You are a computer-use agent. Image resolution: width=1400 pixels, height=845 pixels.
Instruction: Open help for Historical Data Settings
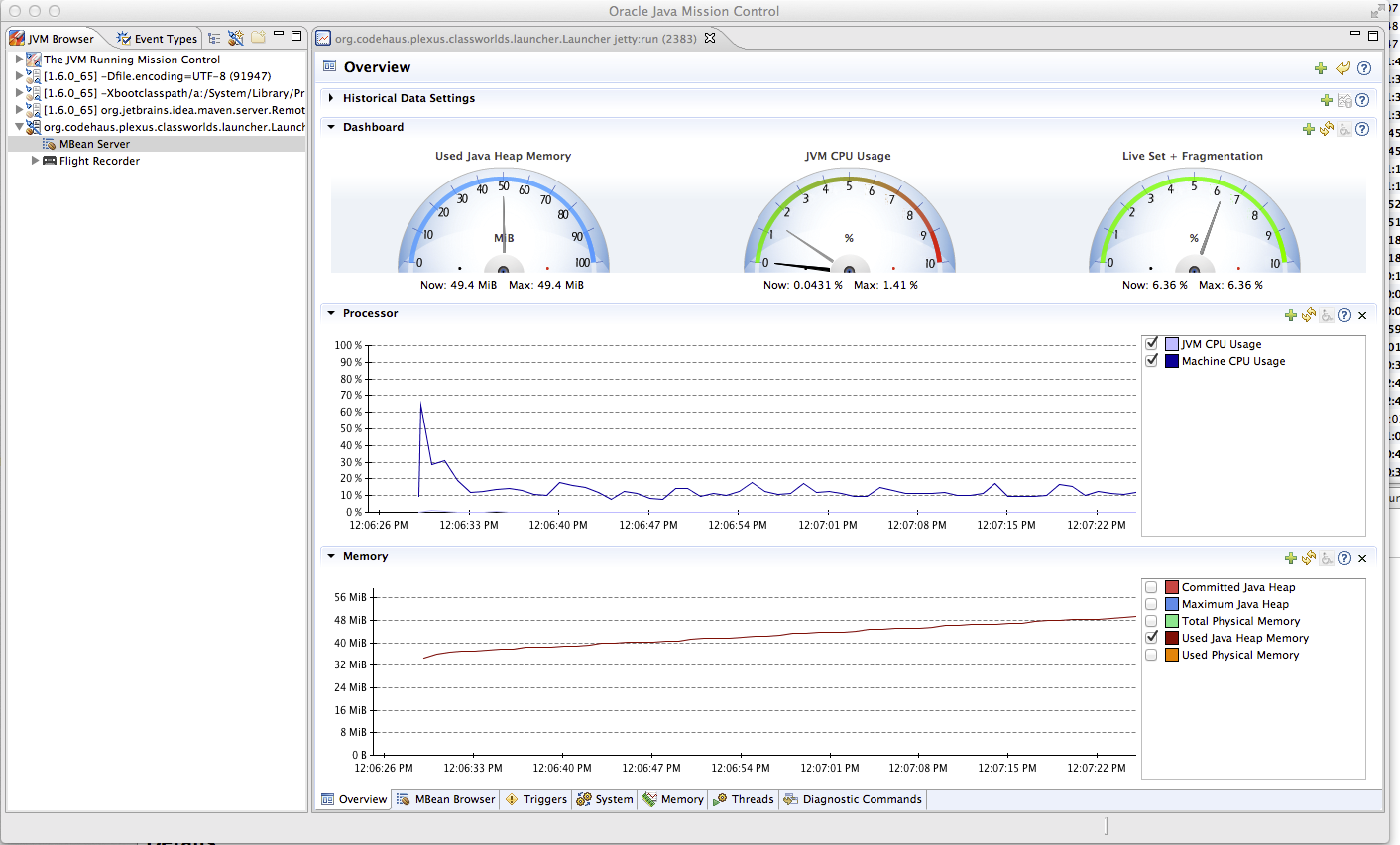(x=1362, y=100)
